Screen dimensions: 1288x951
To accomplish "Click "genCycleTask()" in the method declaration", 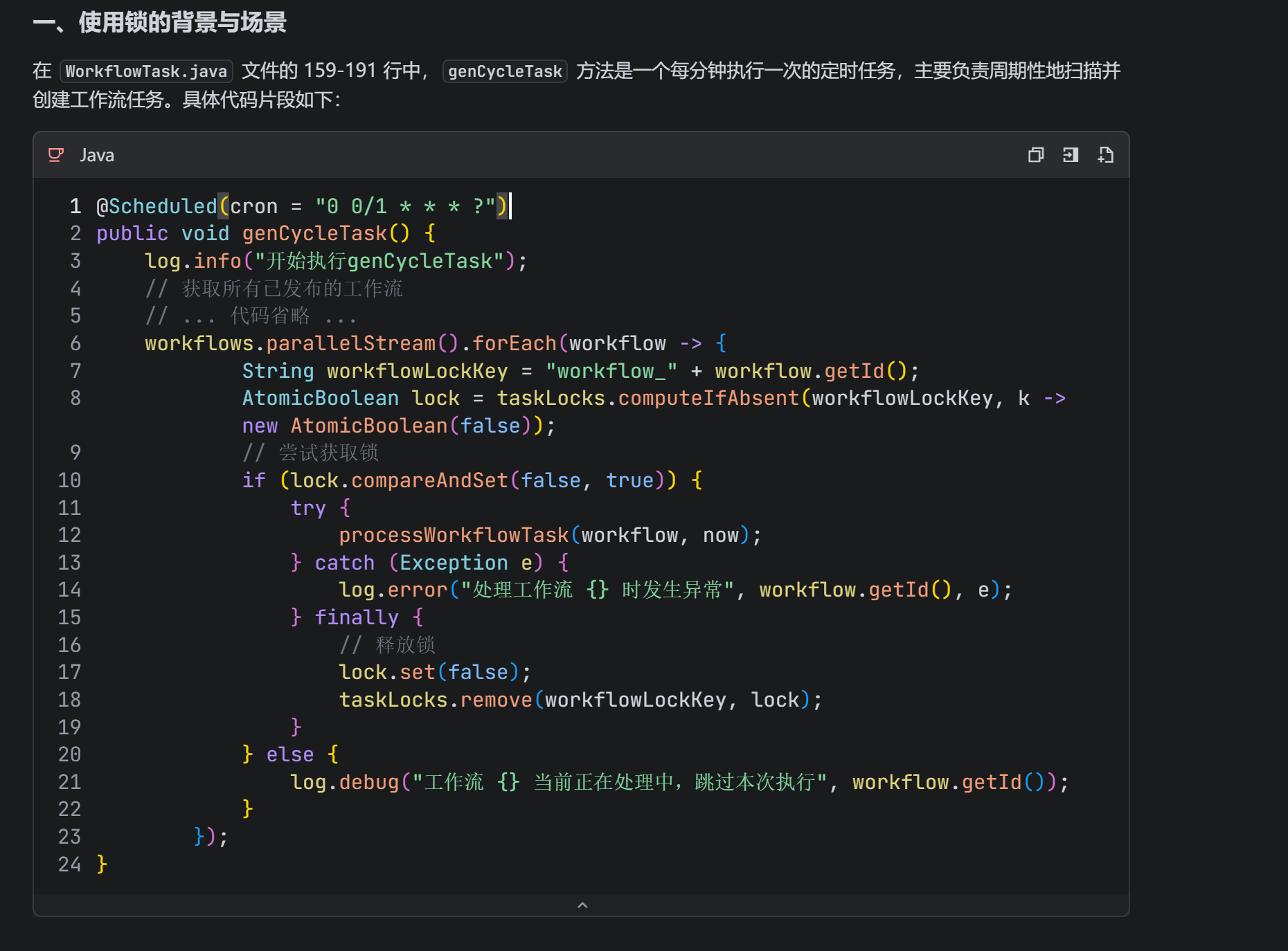I will click(326, 233).
